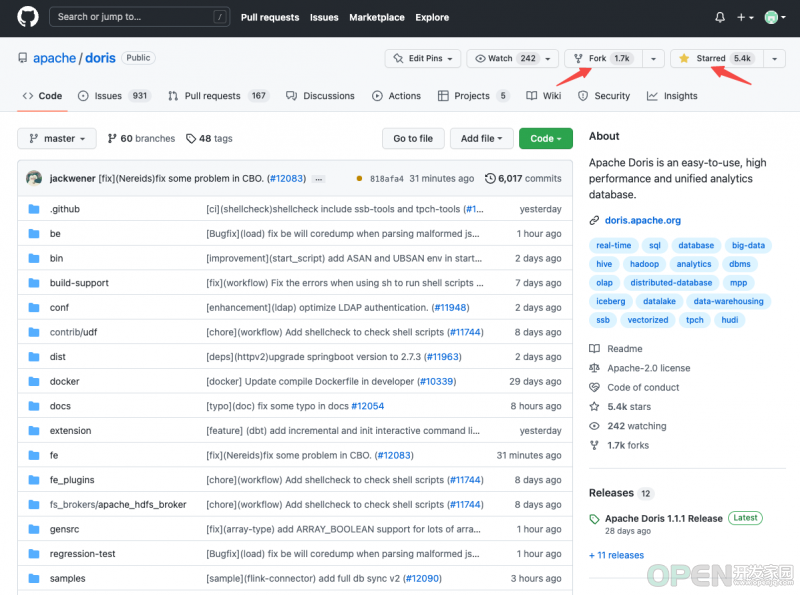
Task: Open fs_brokers/apache_hdfs_broker folder name
Action: click(x=118, y=505)
